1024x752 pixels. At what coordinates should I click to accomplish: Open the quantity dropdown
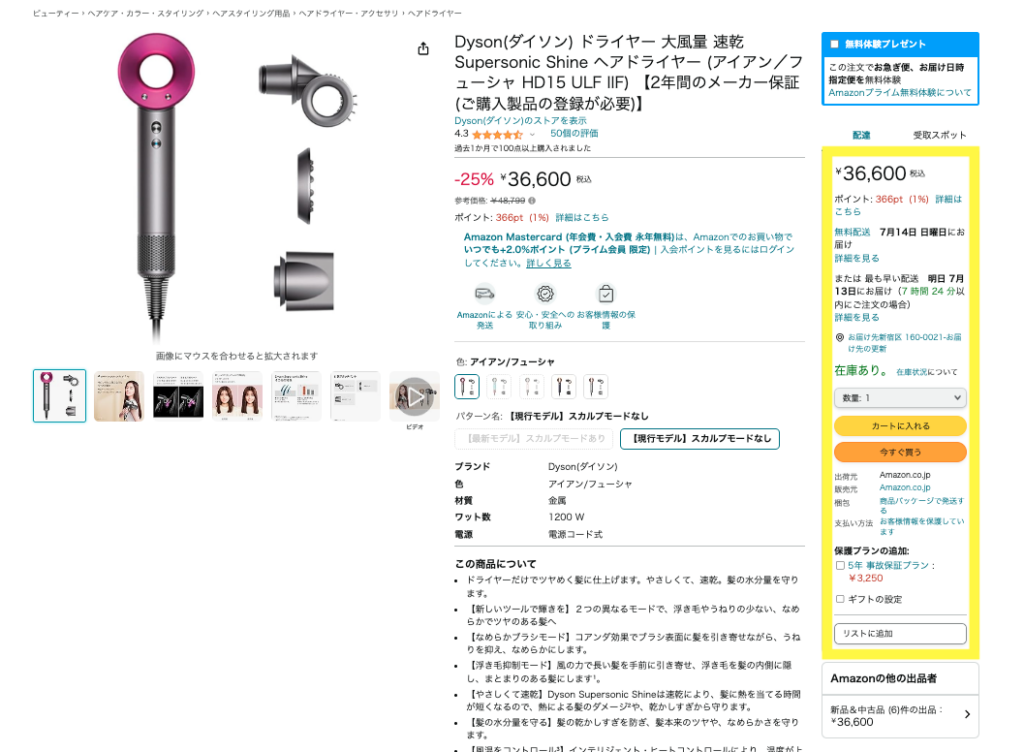pos(900,398)
